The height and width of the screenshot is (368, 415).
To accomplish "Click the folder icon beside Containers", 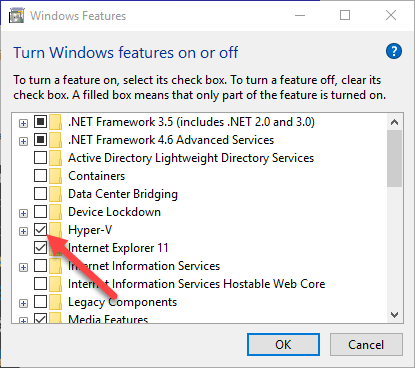I will pyautogui.click(x=55, y=176).
